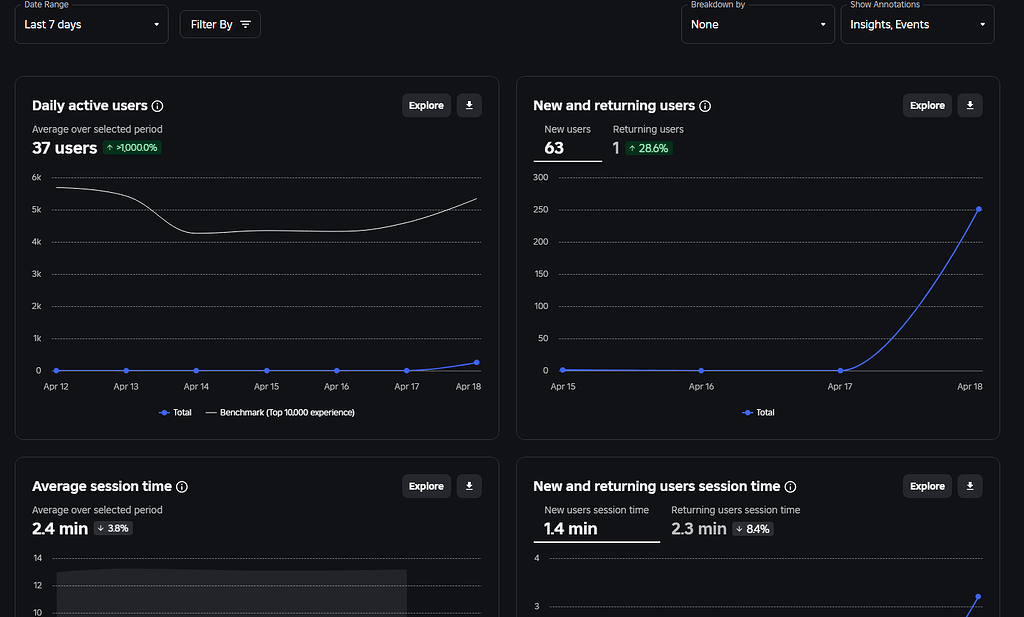
Task: Toggle the Total series on Daily active users
Action: 176,412
